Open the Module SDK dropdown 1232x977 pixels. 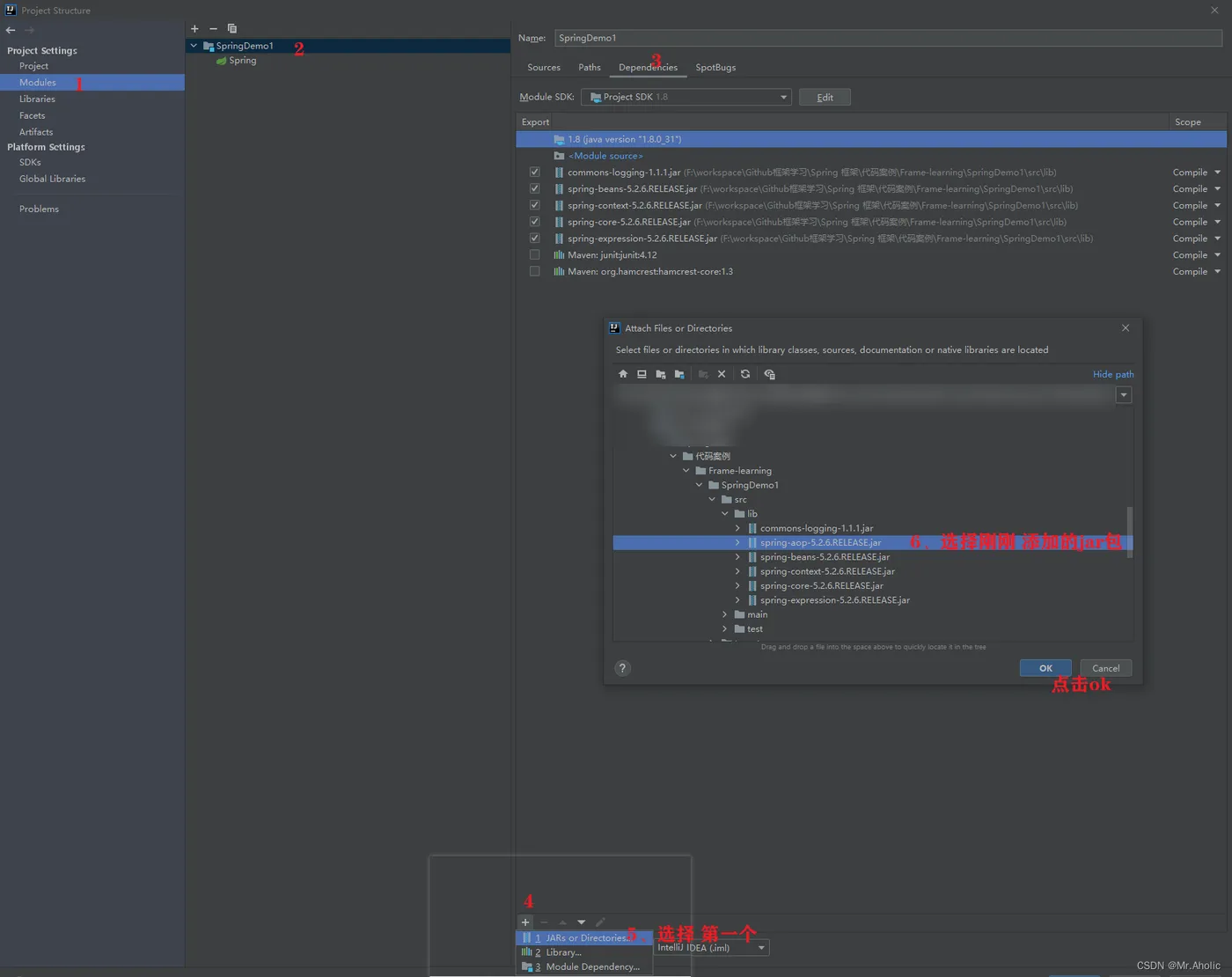pyautogui.click(x=686, y=97)
